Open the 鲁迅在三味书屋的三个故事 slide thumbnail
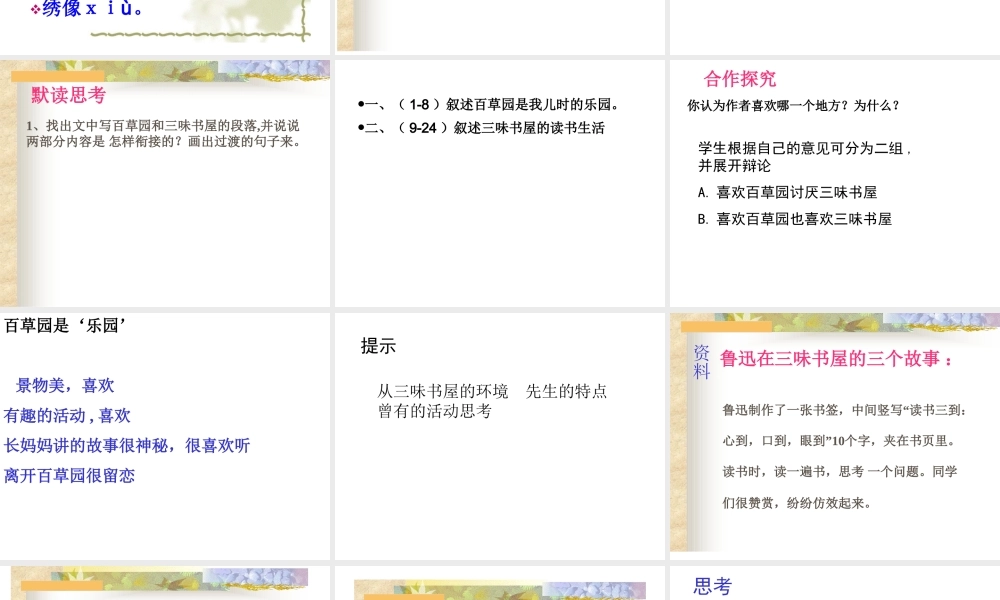1000x600 pixels. 835,436
